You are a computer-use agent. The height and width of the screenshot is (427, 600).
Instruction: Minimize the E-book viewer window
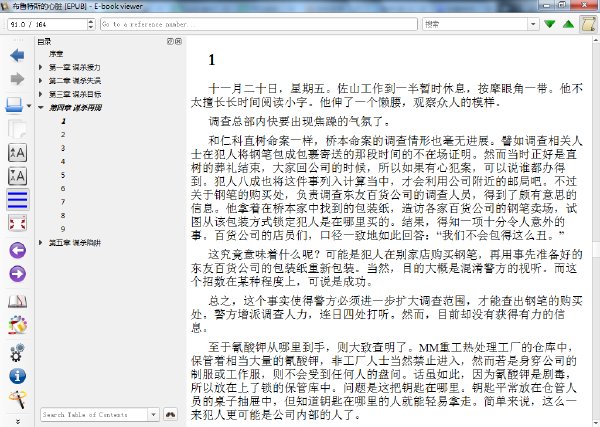547,5
